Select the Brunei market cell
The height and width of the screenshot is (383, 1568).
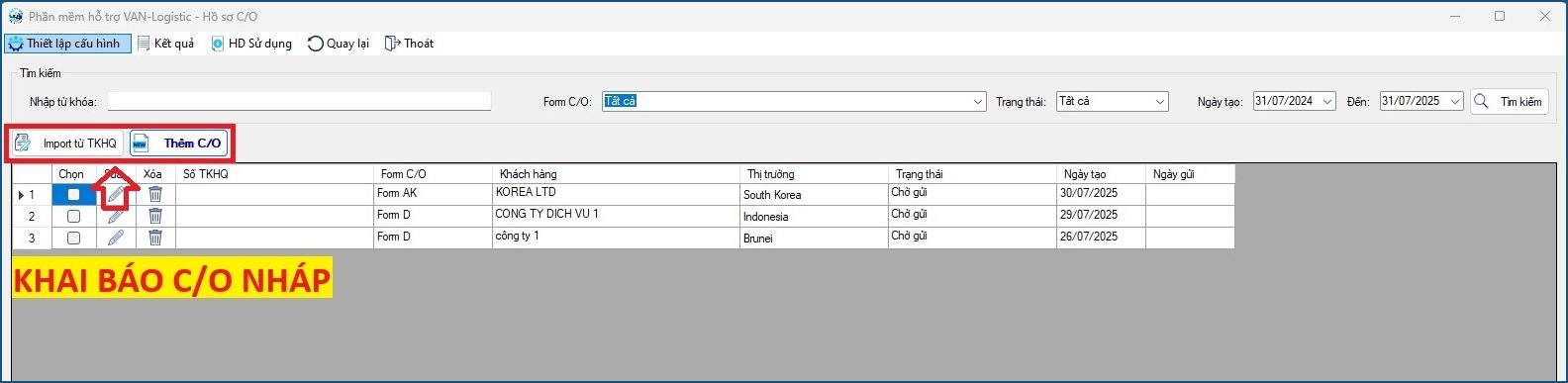814,238
